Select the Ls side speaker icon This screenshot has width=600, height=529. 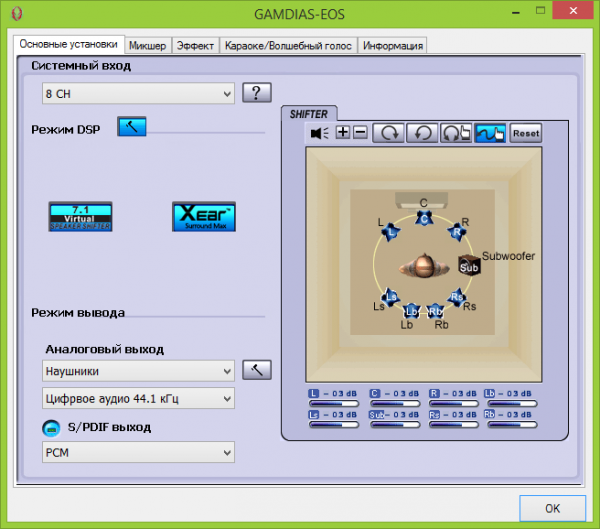click(390, 298)
